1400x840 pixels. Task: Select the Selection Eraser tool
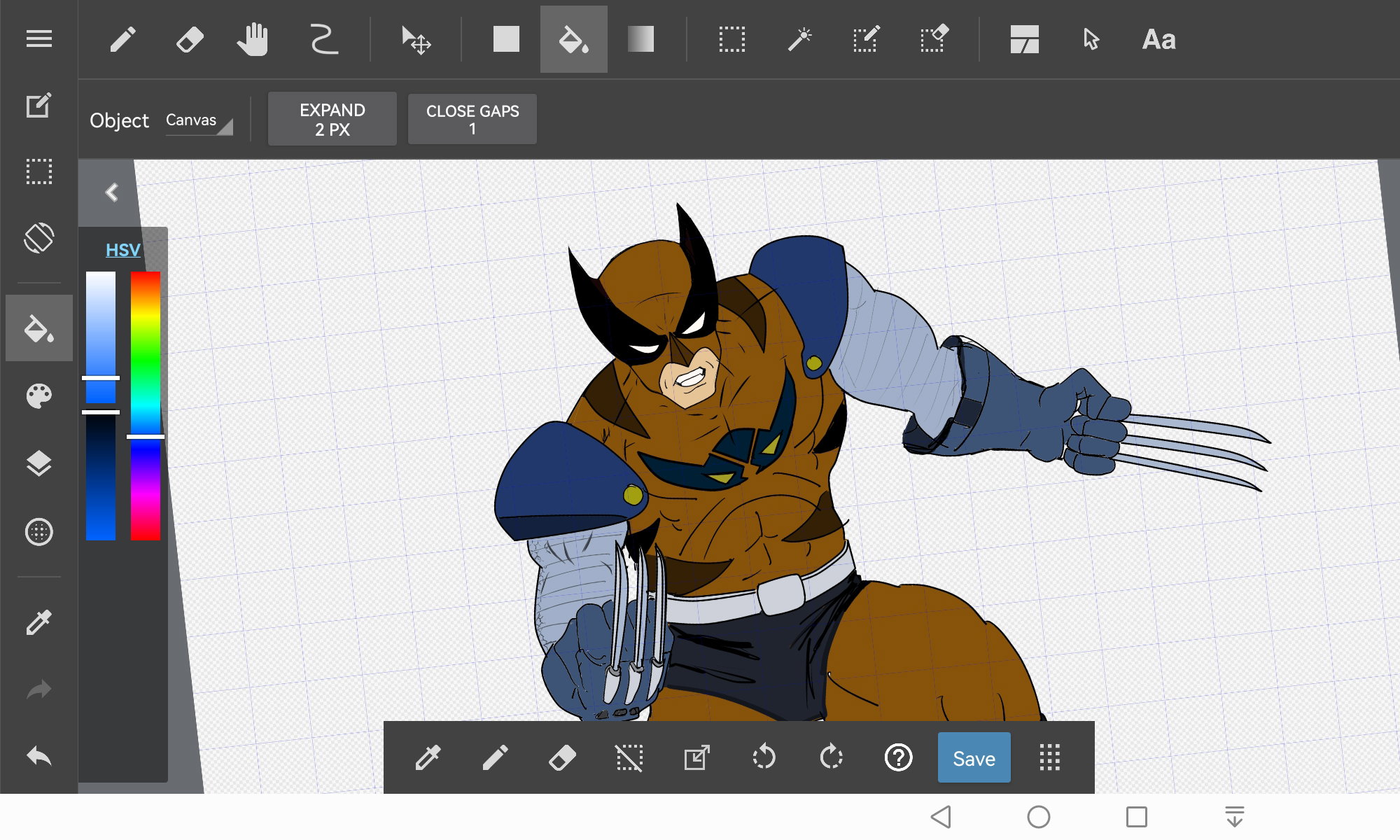934,39
